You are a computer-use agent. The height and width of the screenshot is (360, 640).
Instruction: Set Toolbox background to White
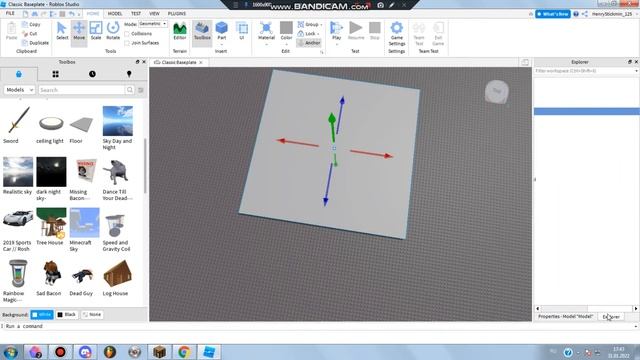click(x=42, y=315)
